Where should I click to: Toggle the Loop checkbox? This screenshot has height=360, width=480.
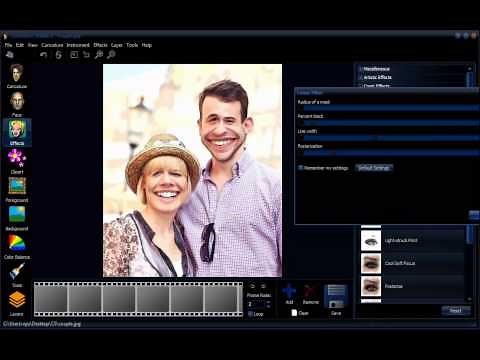[250, 314]
